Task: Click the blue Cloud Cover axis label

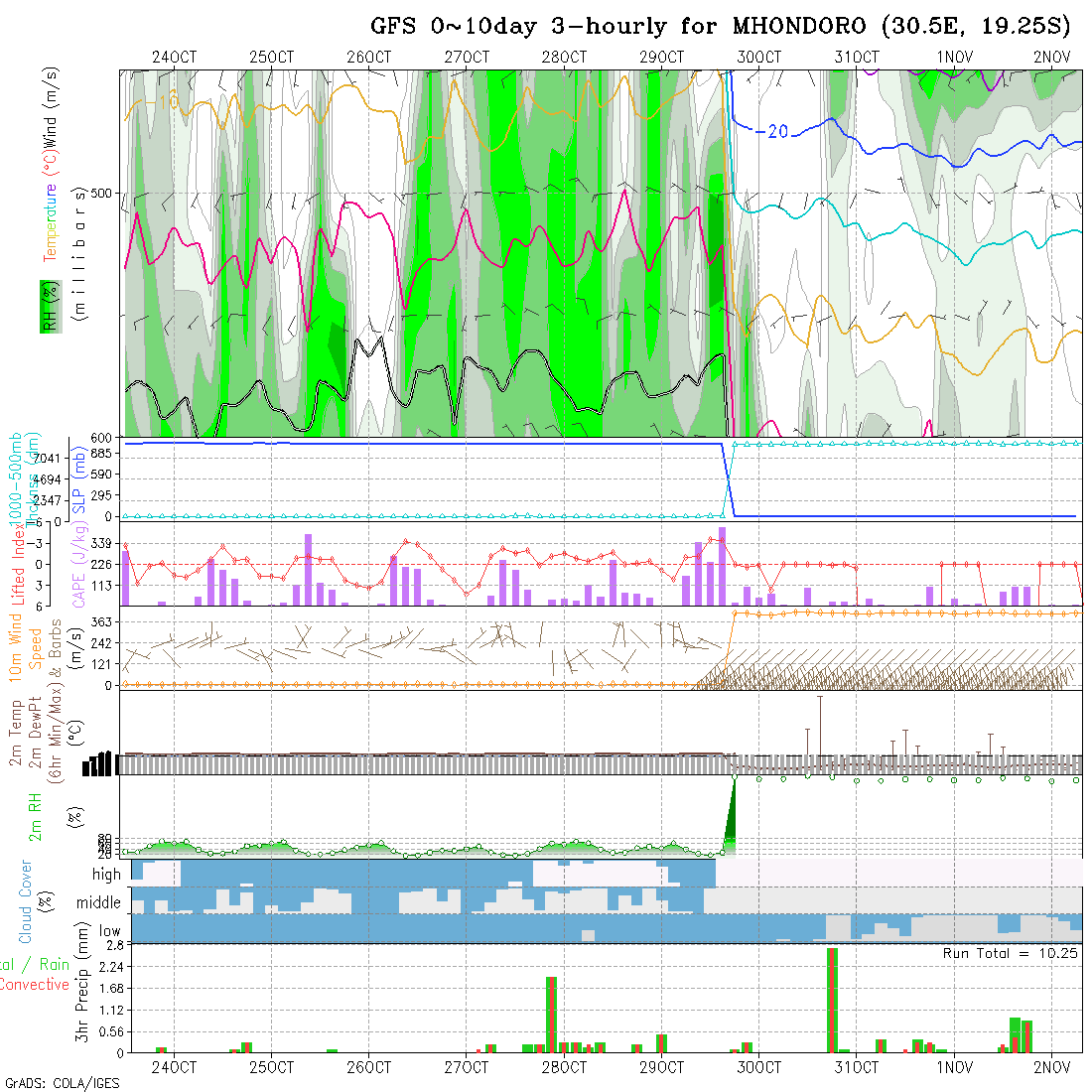Action: 25,902
